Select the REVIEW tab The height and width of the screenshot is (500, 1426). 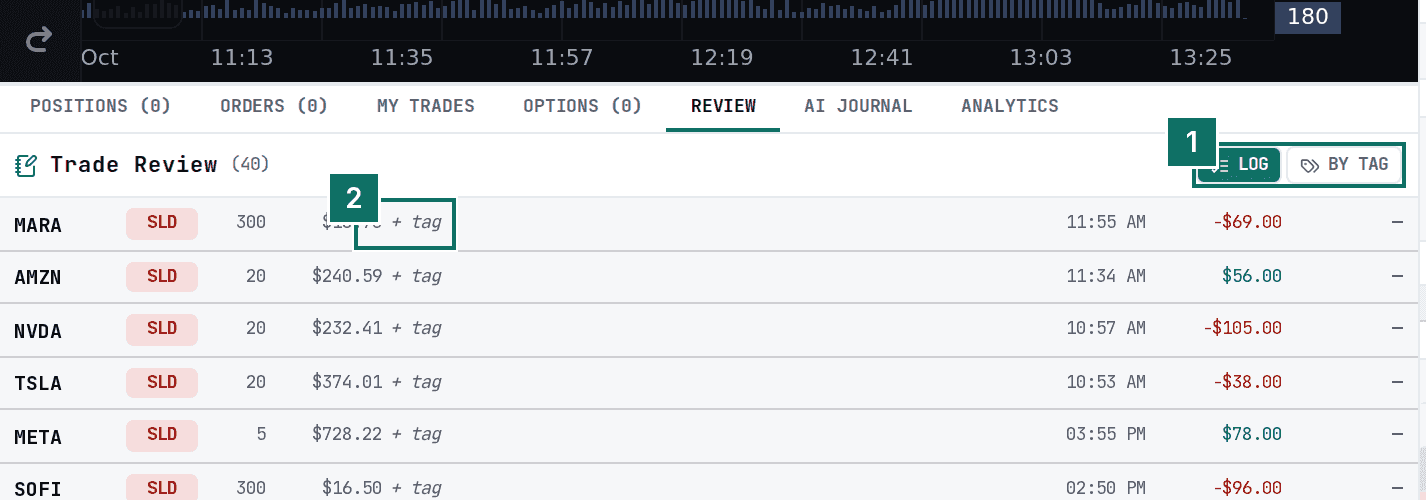pos(723,106)
